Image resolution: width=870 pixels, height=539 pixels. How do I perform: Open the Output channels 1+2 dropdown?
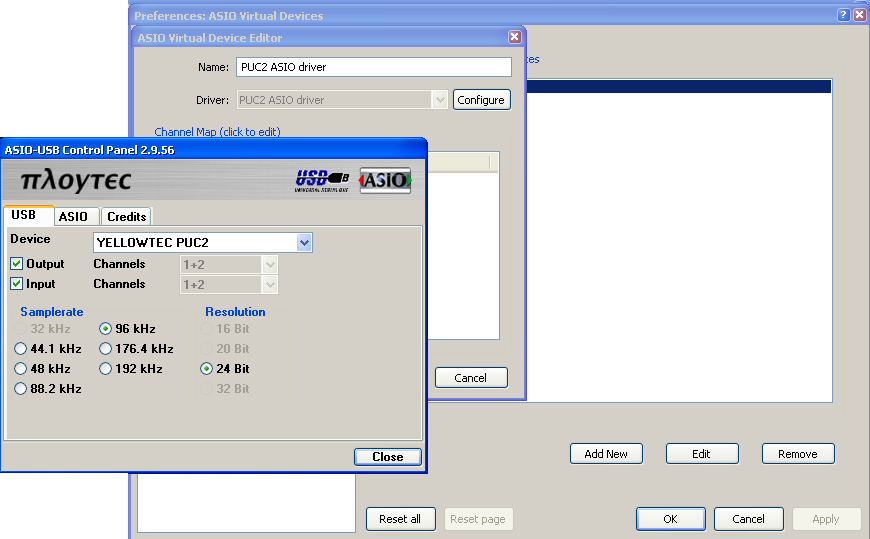[270, 265]
